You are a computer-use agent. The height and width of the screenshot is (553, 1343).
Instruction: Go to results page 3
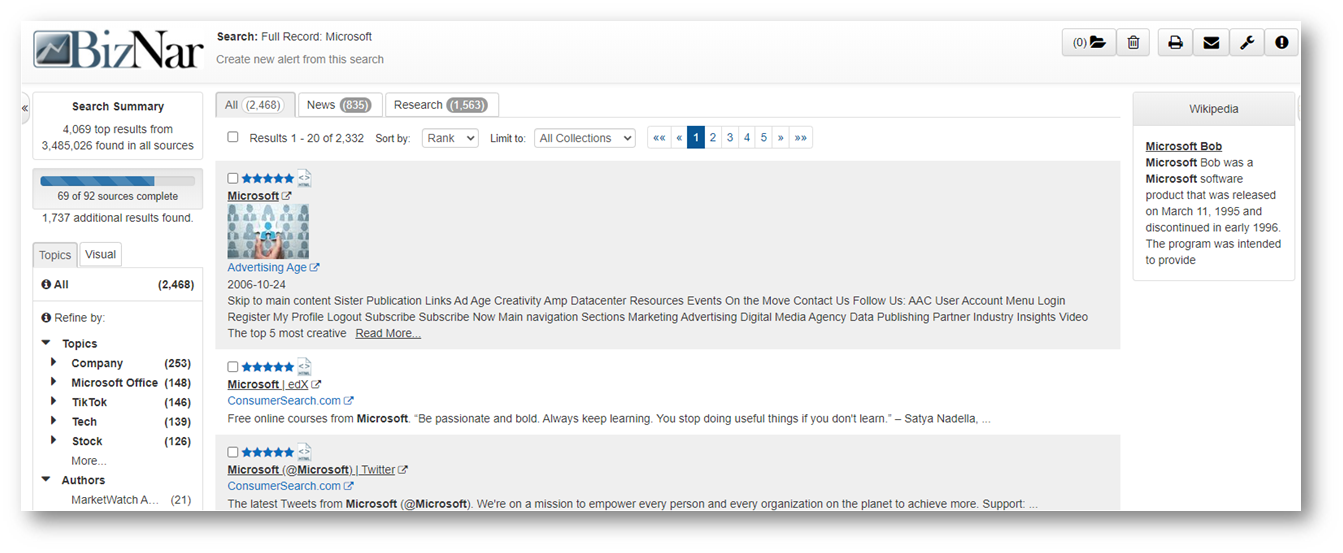pyautogui.click(x=730, y=138)
